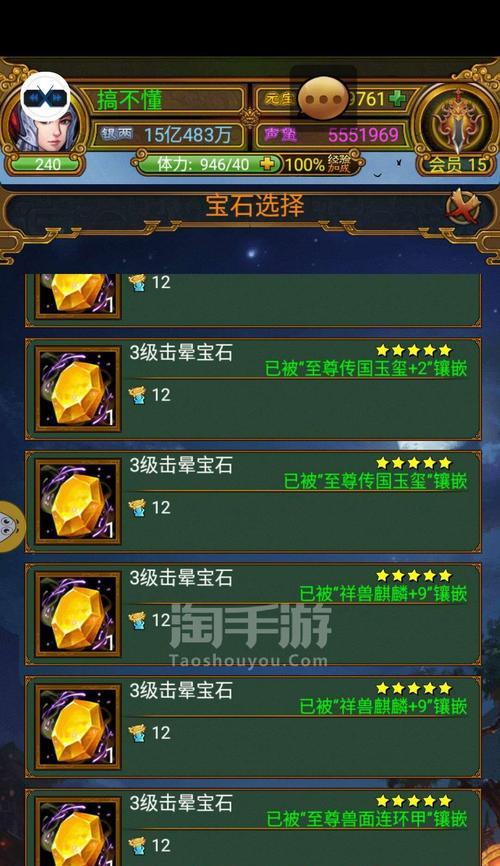Open the chat bubble with three dots
Screen dimensions: 500x866
tap(323, 98)
